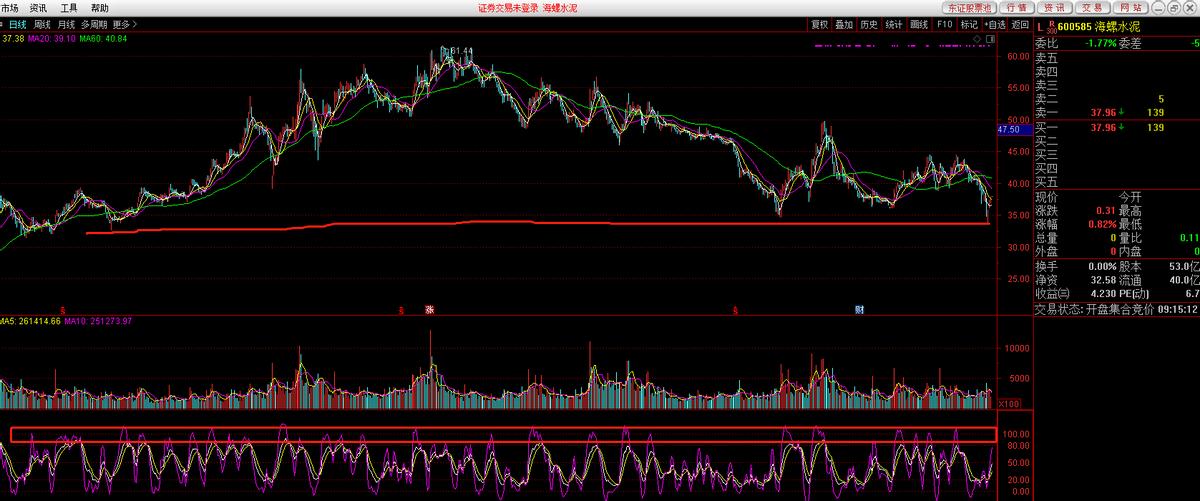Click the 买五 bid level row

coord(1117,182)
